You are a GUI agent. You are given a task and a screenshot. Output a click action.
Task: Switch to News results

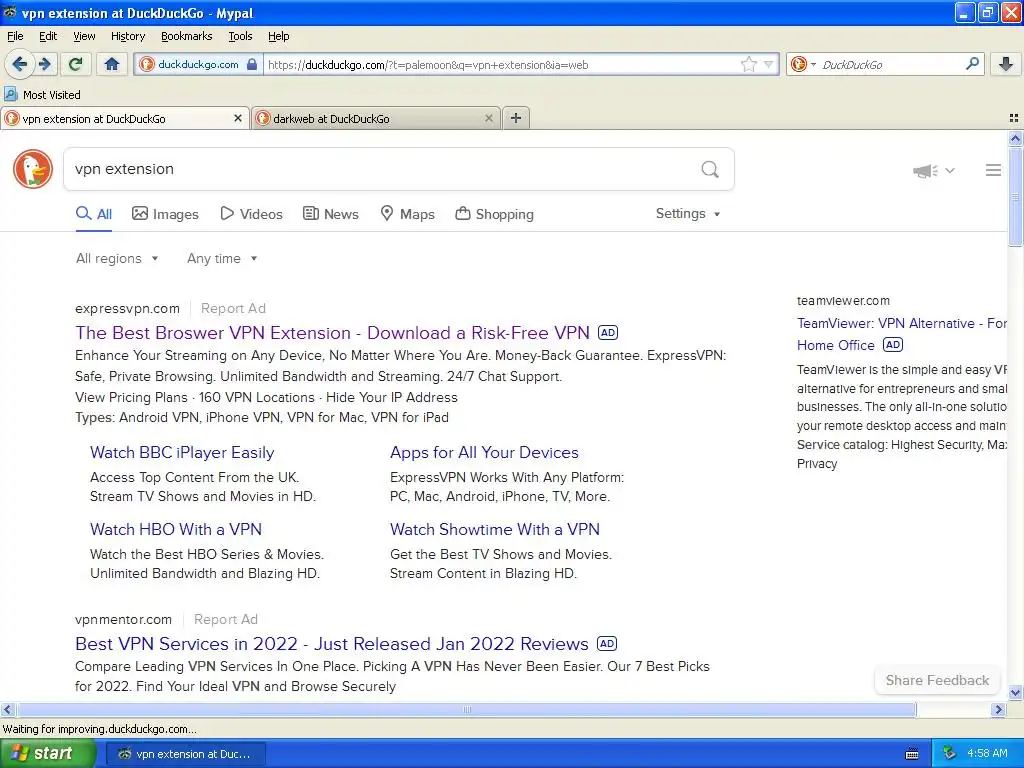pos(330,214)
